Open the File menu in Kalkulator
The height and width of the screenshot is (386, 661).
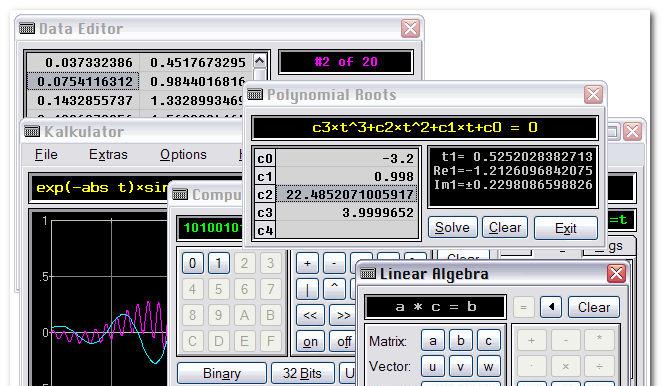(x=46, y=155)
